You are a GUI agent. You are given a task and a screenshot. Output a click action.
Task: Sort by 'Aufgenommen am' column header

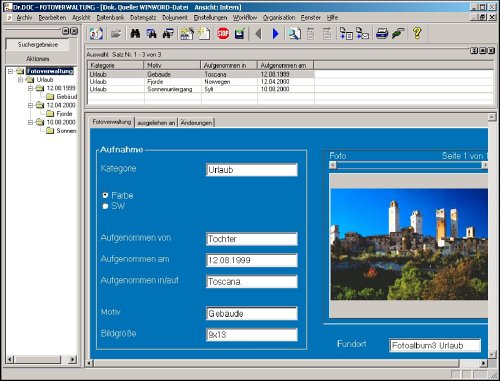[x=286, y=65]
